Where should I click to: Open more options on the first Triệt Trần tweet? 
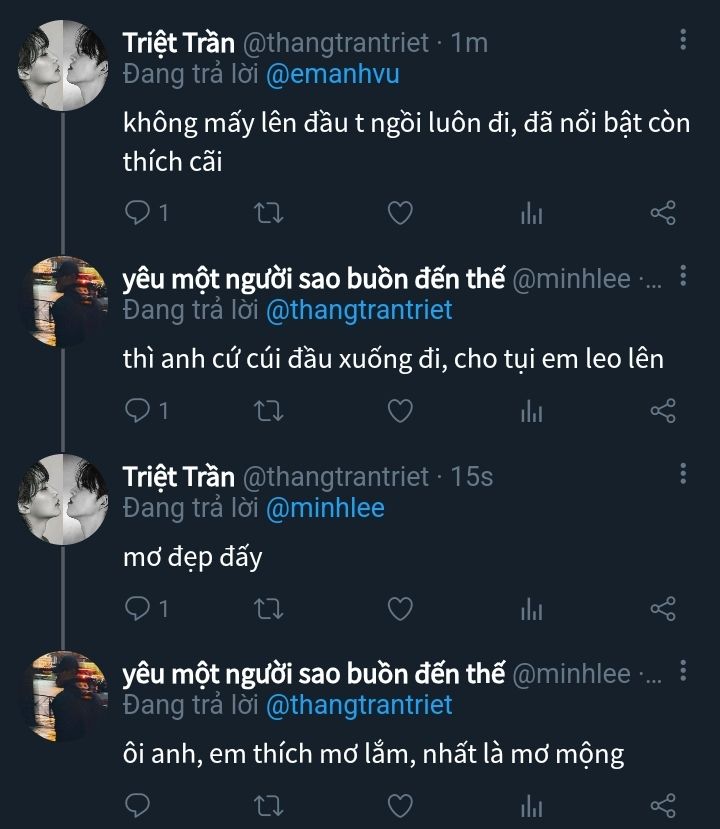tap(683, 40)
